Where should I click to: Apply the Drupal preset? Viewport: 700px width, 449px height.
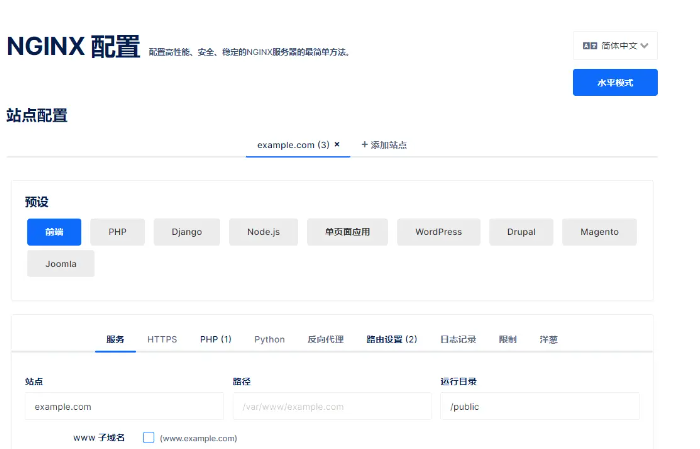pyautogui.click(x=521, y=232)
